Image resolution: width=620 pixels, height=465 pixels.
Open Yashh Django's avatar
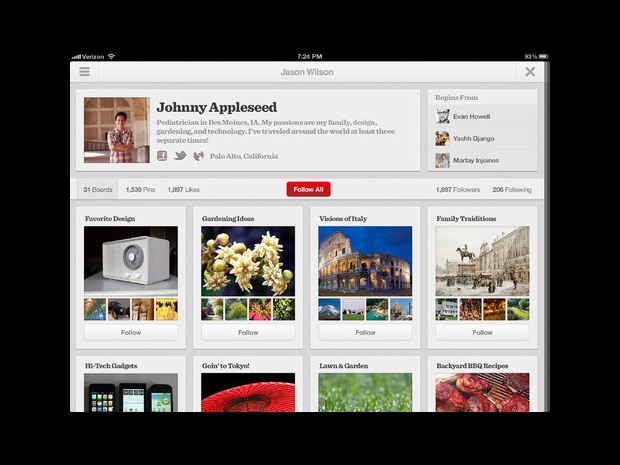coord(442,138)
